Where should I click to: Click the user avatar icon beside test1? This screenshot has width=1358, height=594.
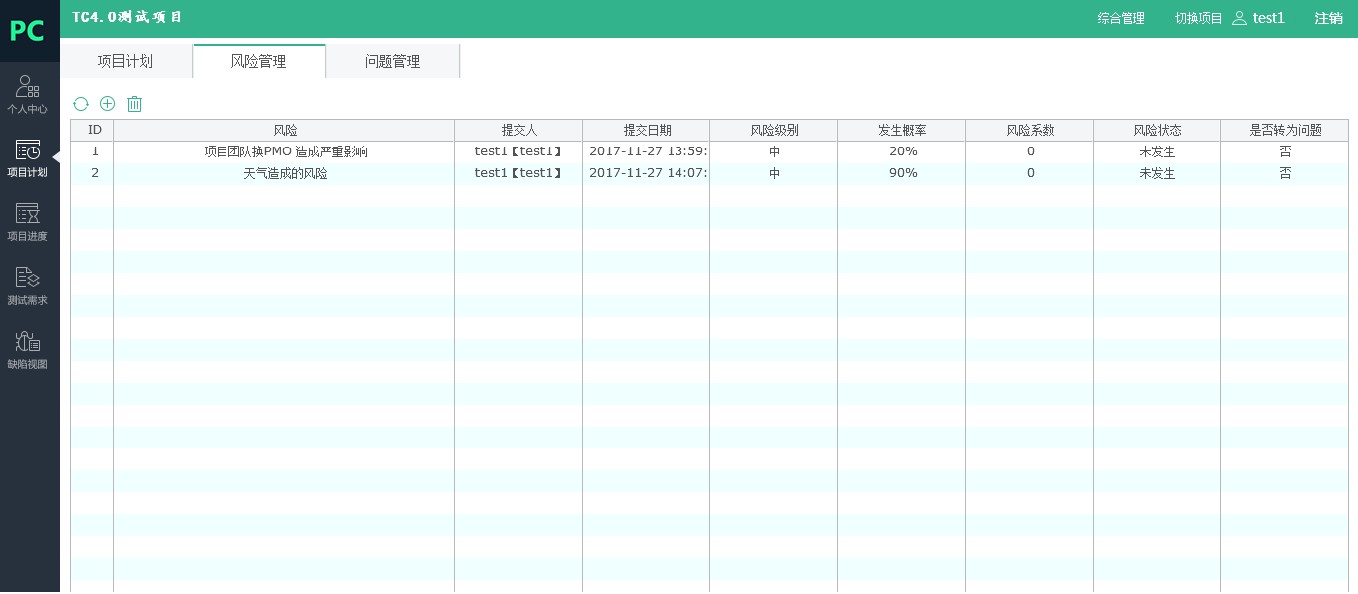pyautogui.click(x=1240, y=18)
